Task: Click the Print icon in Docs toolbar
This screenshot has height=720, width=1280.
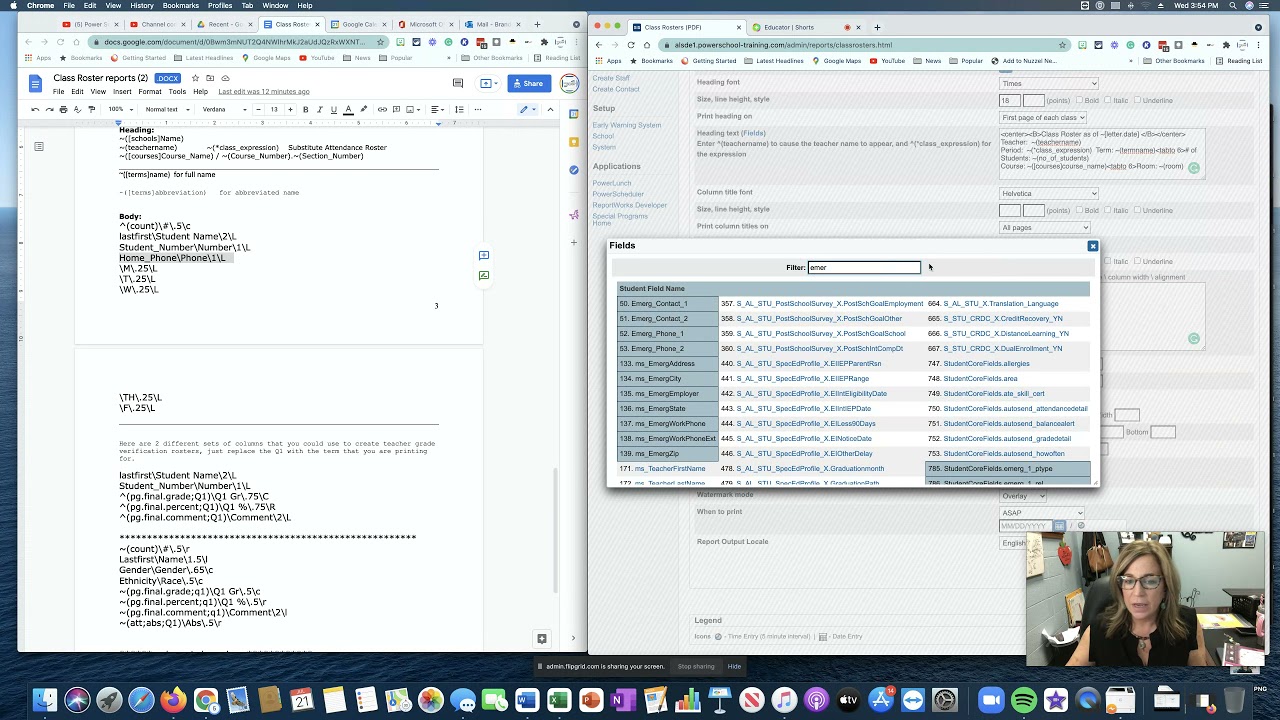Action: coord(63,109)
